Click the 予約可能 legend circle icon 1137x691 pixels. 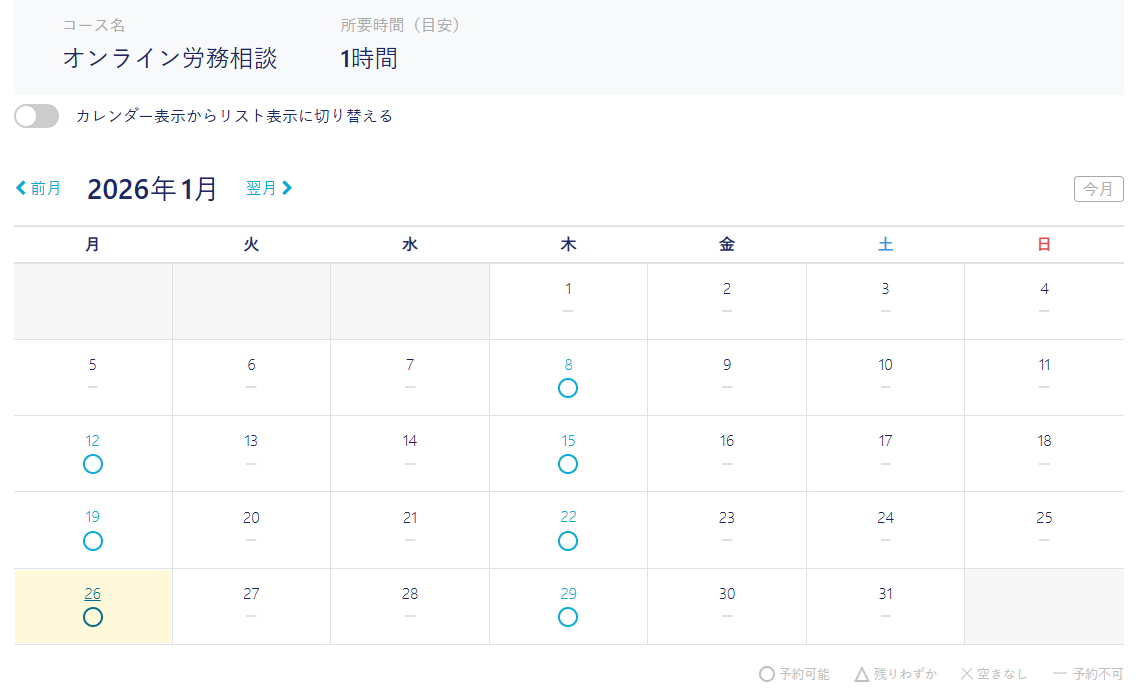(x=767, y=674)
